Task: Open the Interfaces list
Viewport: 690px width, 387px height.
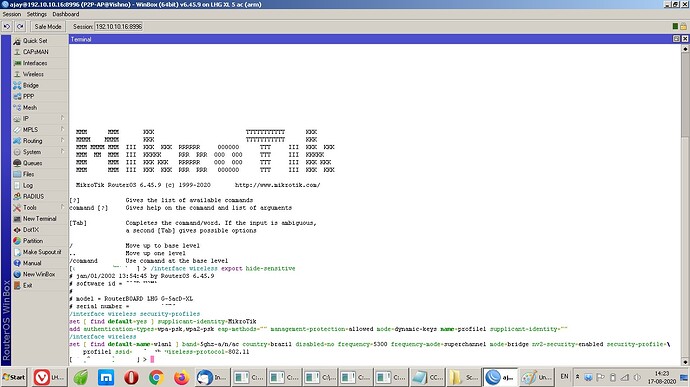Action: click(x=35, y=63)
